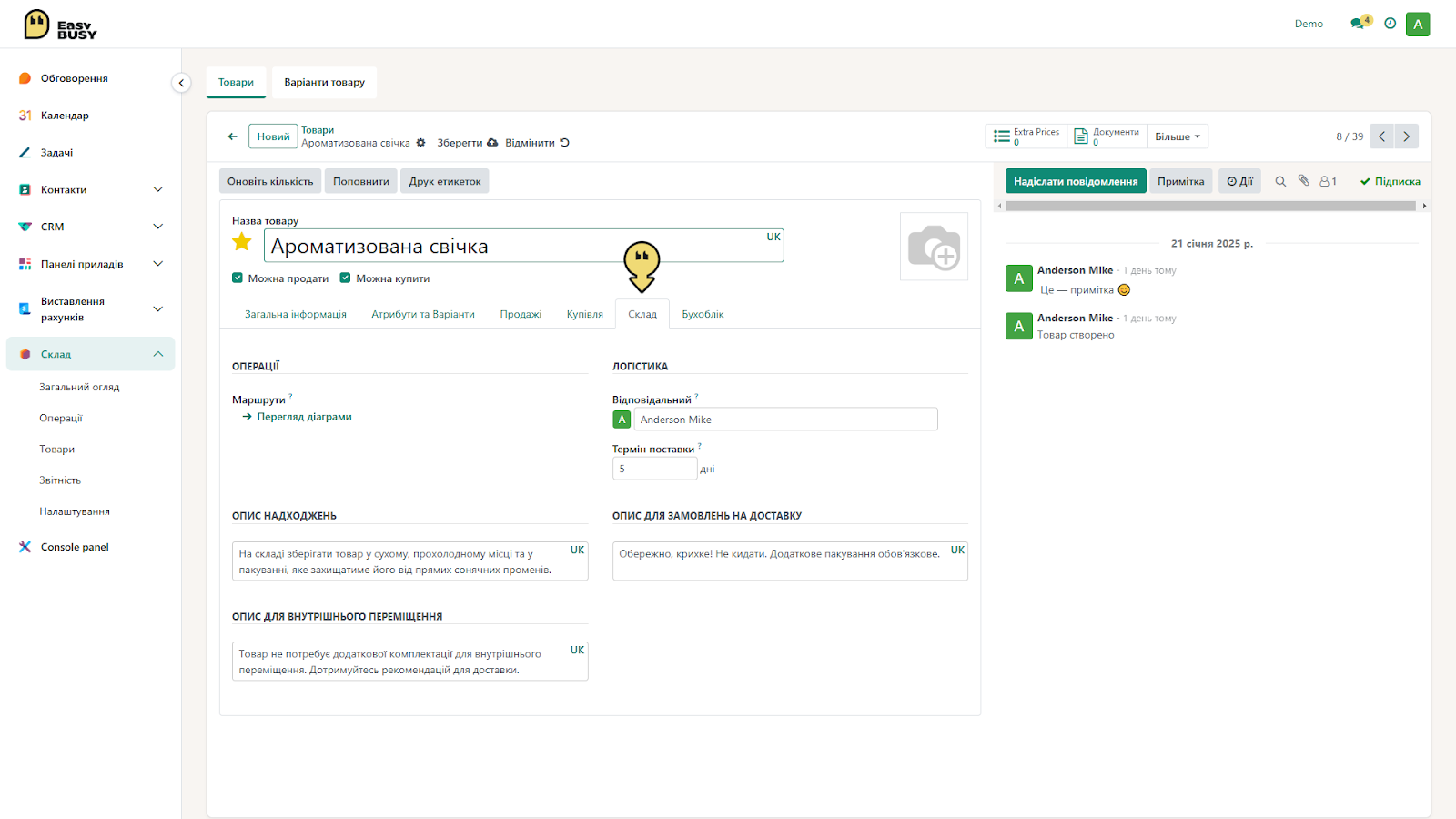
Task: Open the Бухоблік tab
Action: tap(703, 314)
